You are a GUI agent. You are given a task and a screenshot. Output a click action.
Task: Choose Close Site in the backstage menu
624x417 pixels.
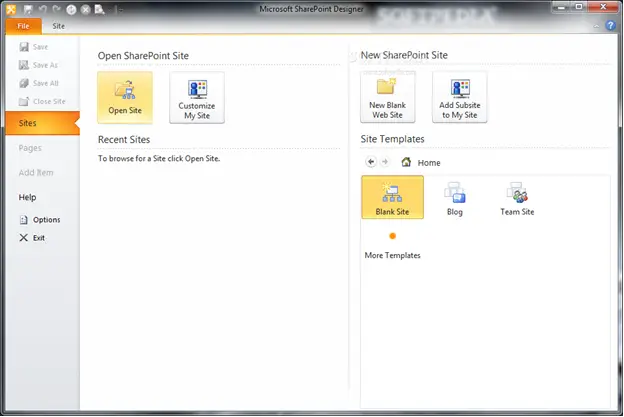pyautogui.click(x=49, y=101)
